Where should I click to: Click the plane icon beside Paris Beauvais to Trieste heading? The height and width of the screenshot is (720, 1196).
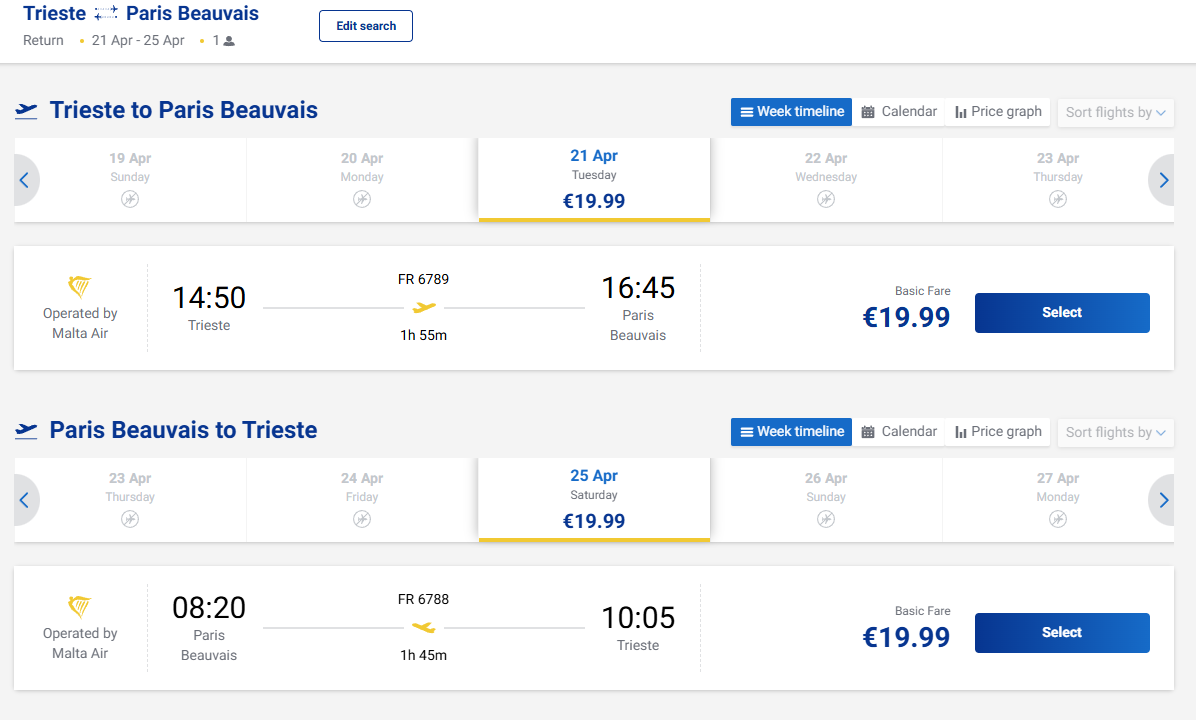click(x=27, y=431)
